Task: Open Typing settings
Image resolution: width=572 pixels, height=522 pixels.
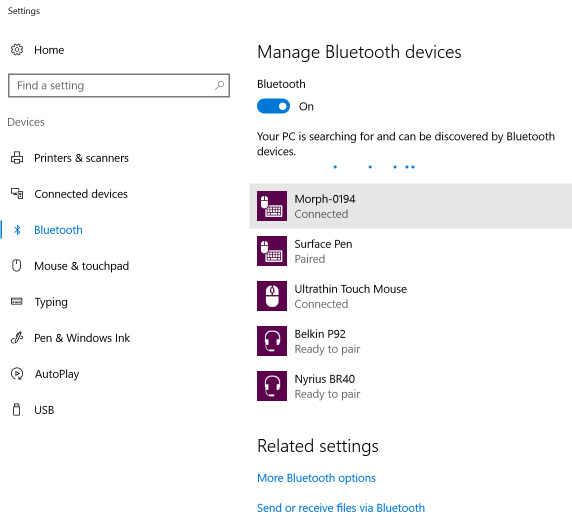Action: click(51, 302)
